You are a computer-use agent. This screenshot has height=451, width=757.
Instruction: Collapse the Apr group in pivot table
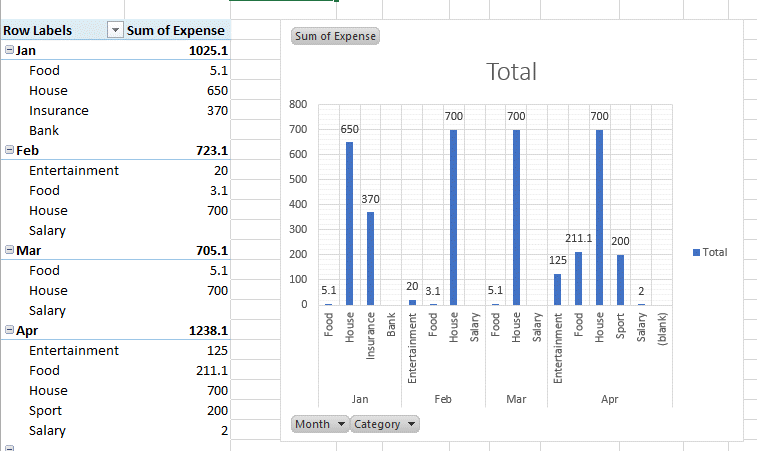[9, 330]
